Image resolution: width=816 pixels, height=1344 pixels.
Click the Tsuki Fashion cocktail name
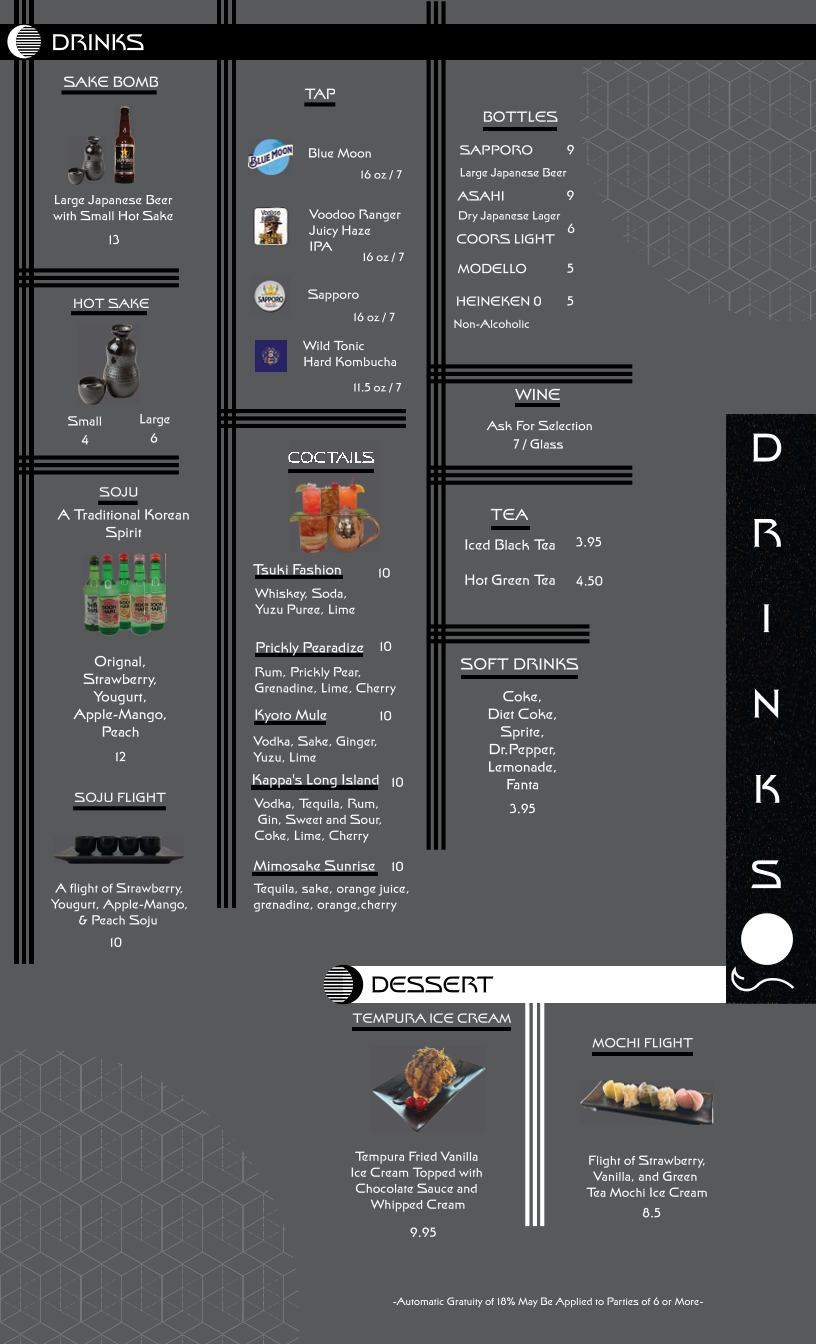[297, 570]
